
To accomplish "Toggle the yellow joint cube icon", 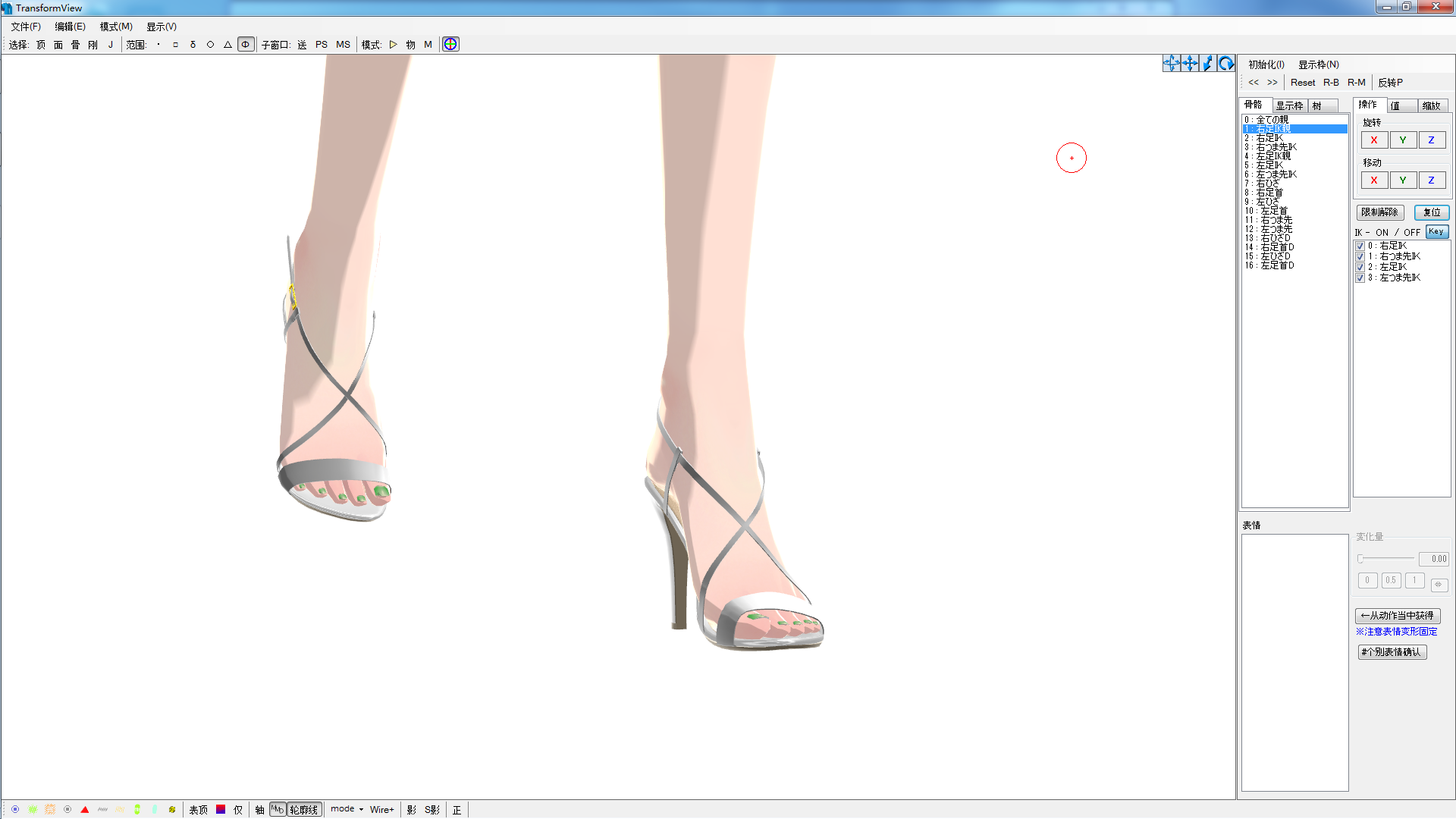I will point(172,809).
